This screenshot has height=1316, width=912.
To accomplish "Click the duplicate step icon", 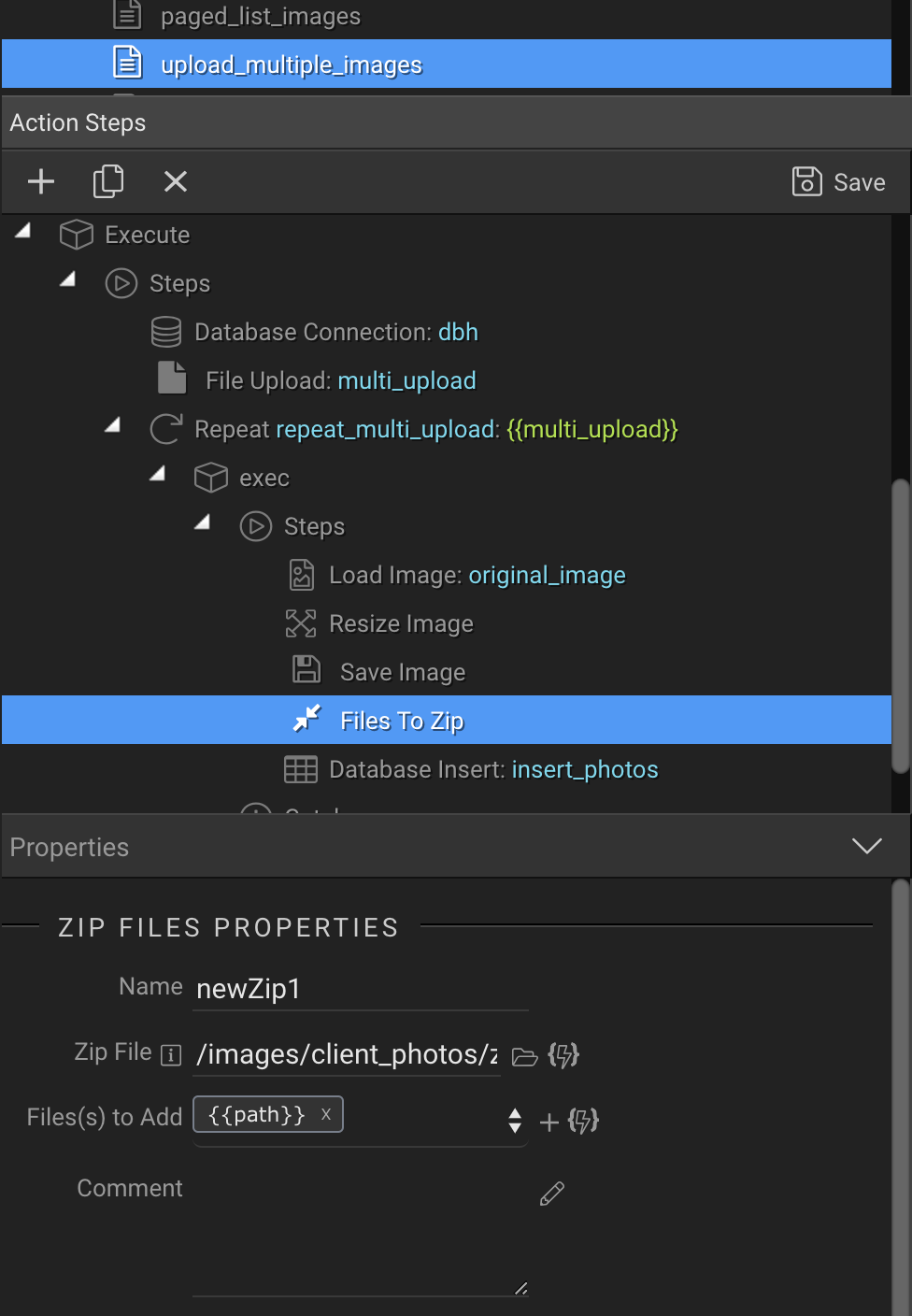I will 108,181.
